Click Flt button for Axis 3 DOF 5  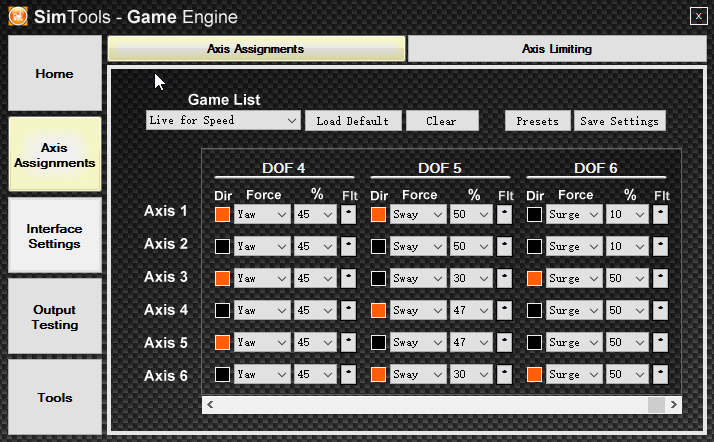[x=504, y=278]
